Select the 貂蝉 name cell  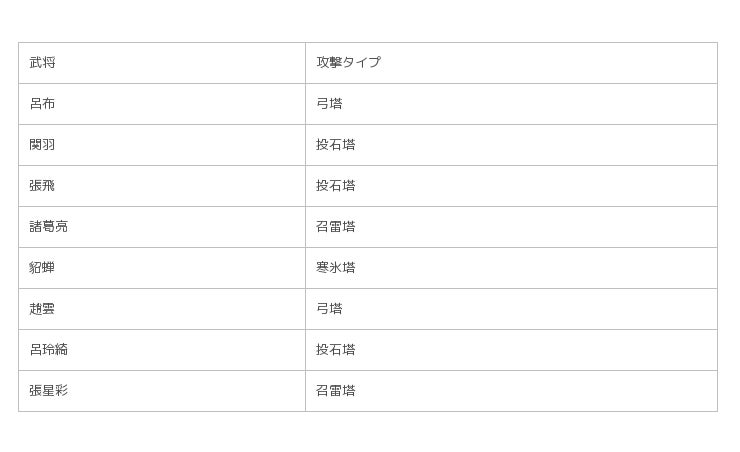pyautogui.click(x=162, y=268)
